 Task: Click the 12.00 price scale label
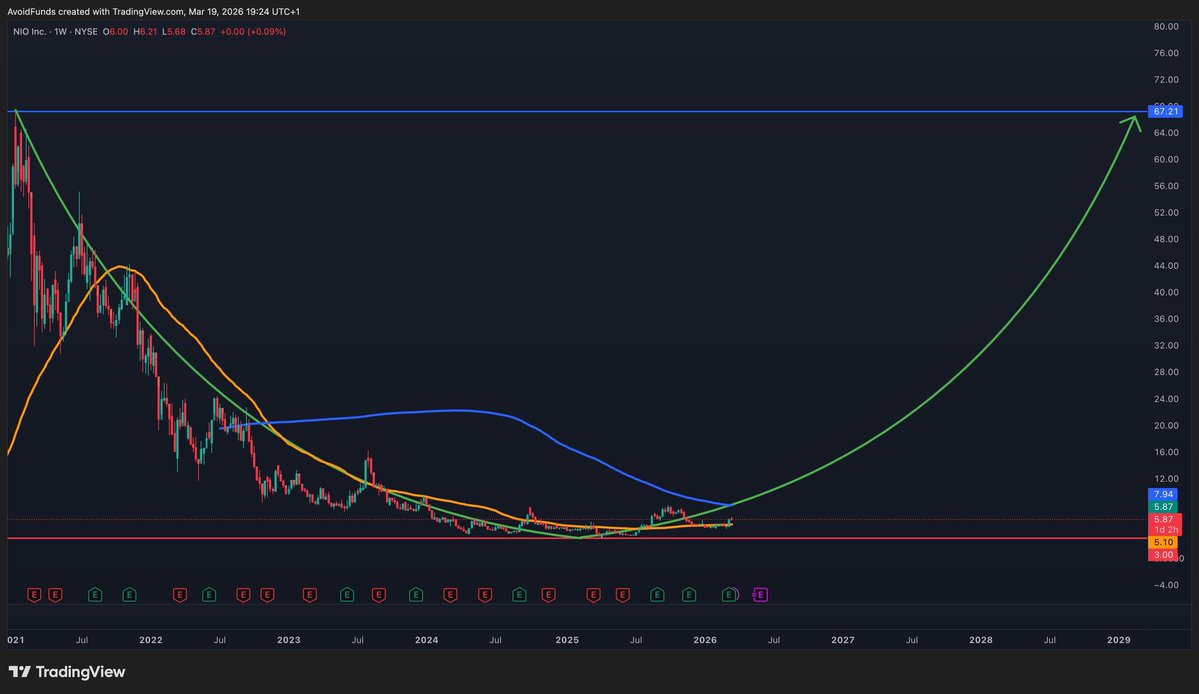click(1166, 479)
